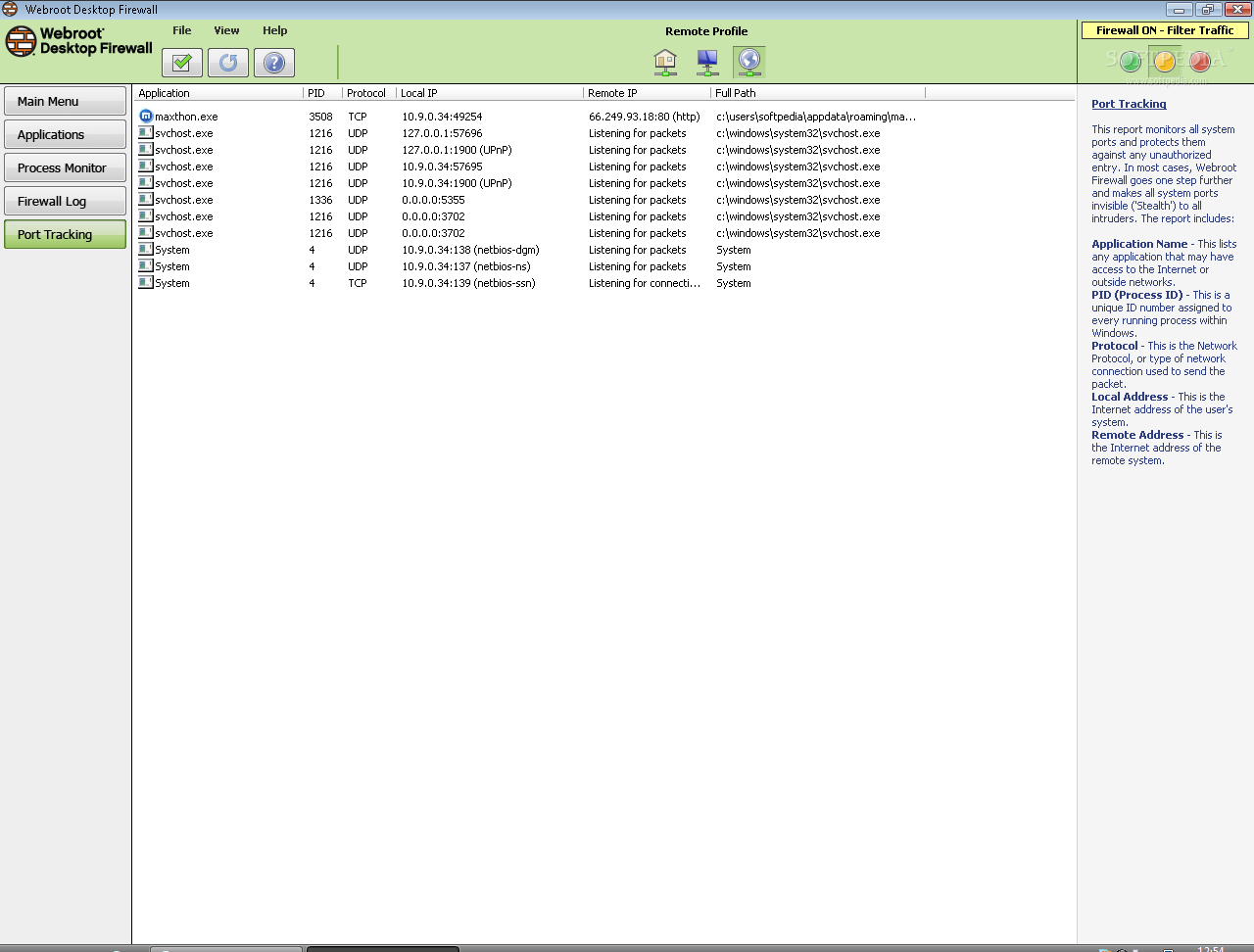Click local IP 10.9.0.34:57695
The width and height of the screenshot is (1254, 952).
[x=442, y=167]
